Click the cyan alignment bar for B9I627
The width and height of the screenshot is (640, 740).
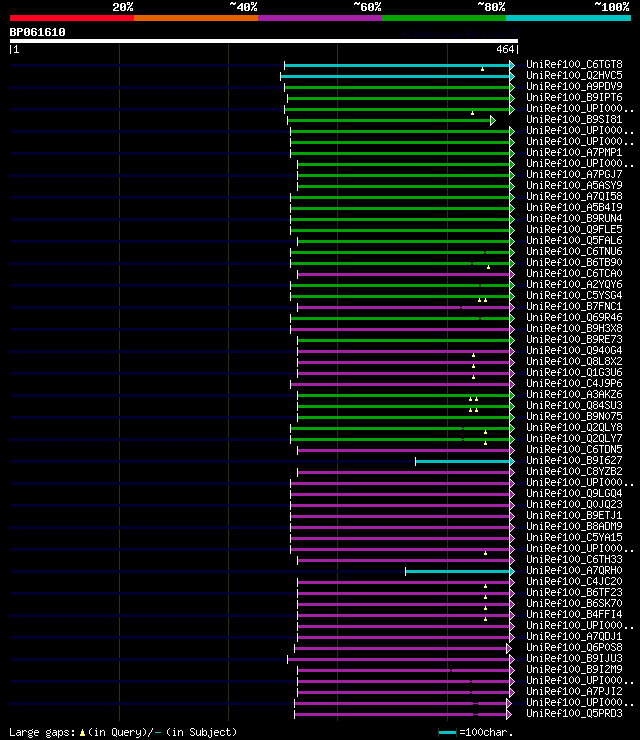pyautogui.click(x=465, y=462)
